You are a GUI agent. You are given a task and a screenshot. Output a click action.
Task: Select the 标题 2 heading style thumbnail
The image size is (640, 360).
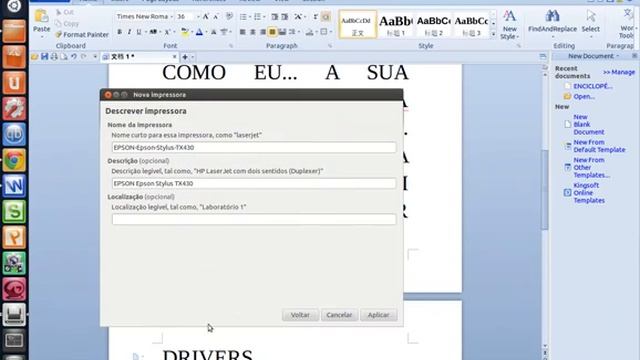433,24
